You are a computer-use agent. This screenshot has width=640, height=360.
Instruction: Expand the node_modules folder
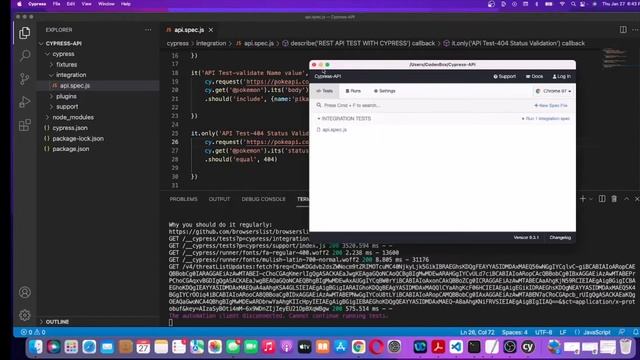tap(48, 117)
